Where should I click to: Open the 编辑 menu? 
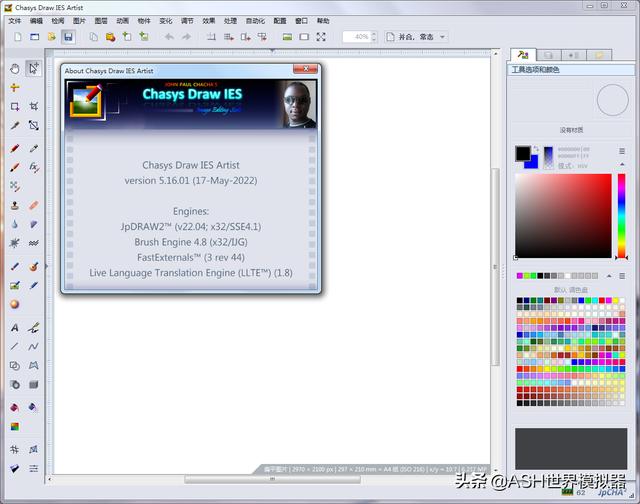click(36, 21)
